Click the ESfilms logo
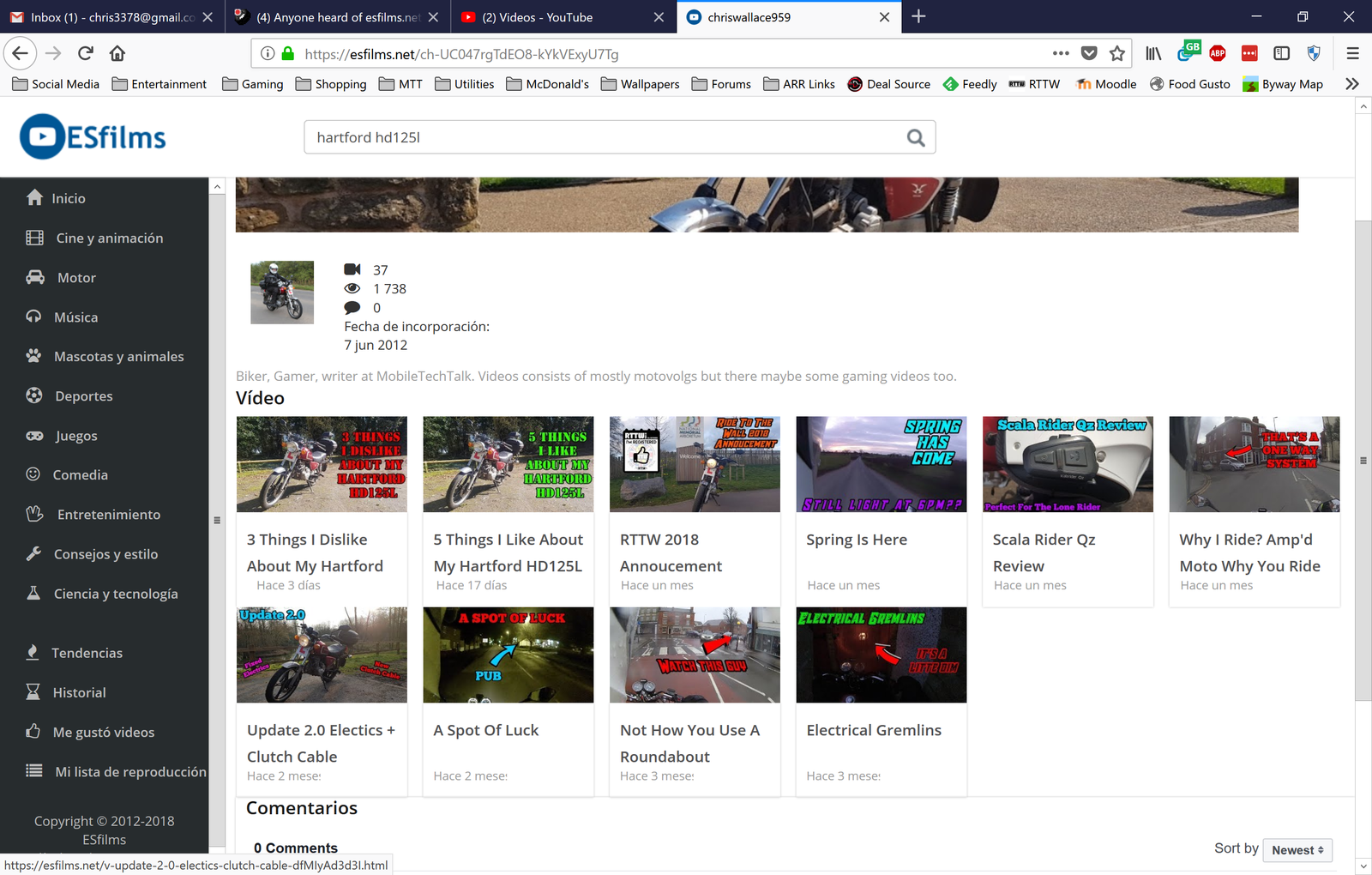 pos(93,137)
